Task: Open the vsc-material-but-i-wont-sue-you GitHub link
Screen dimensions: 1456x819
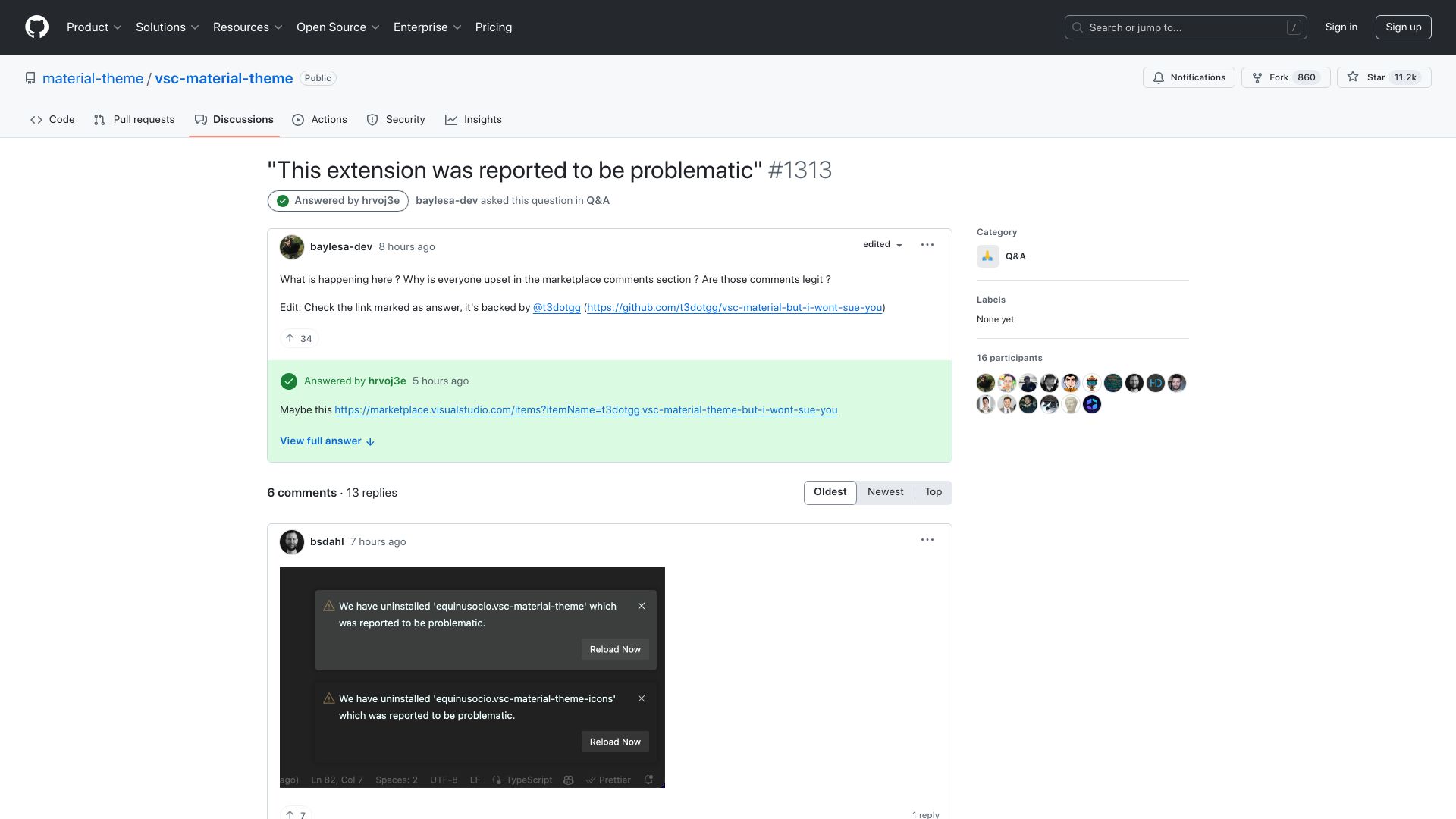Action: pyautogui.click(x=735, y=308)
